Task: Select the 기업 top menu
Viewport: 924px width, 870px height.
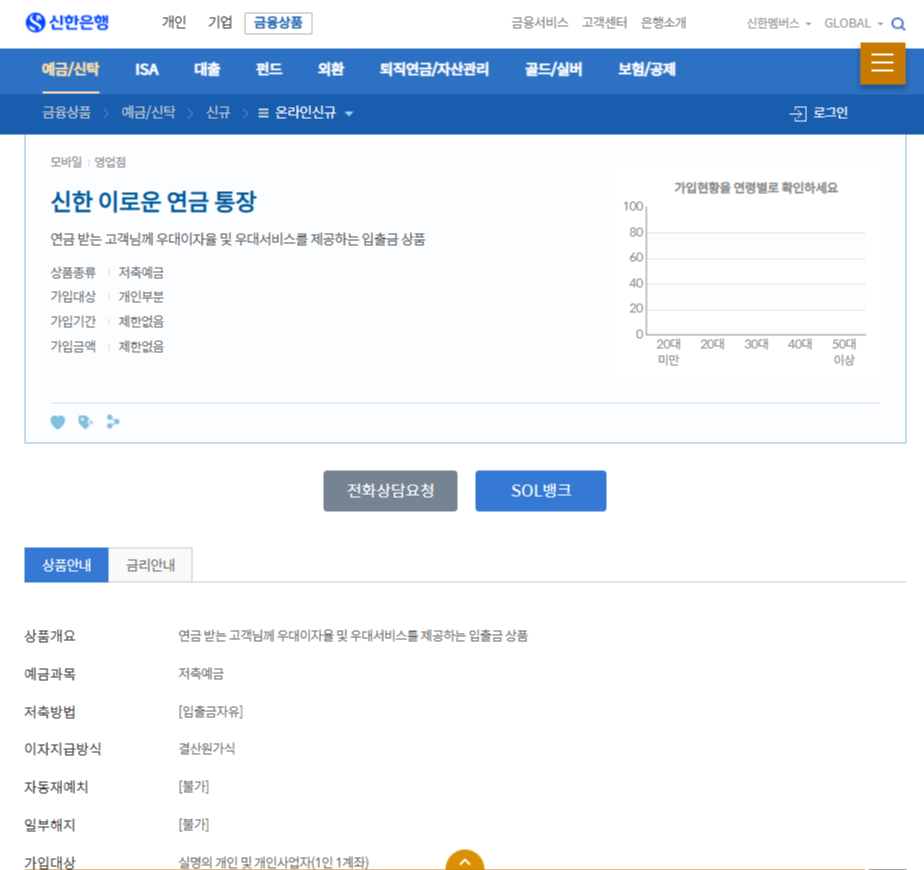Action: (220, 22)
